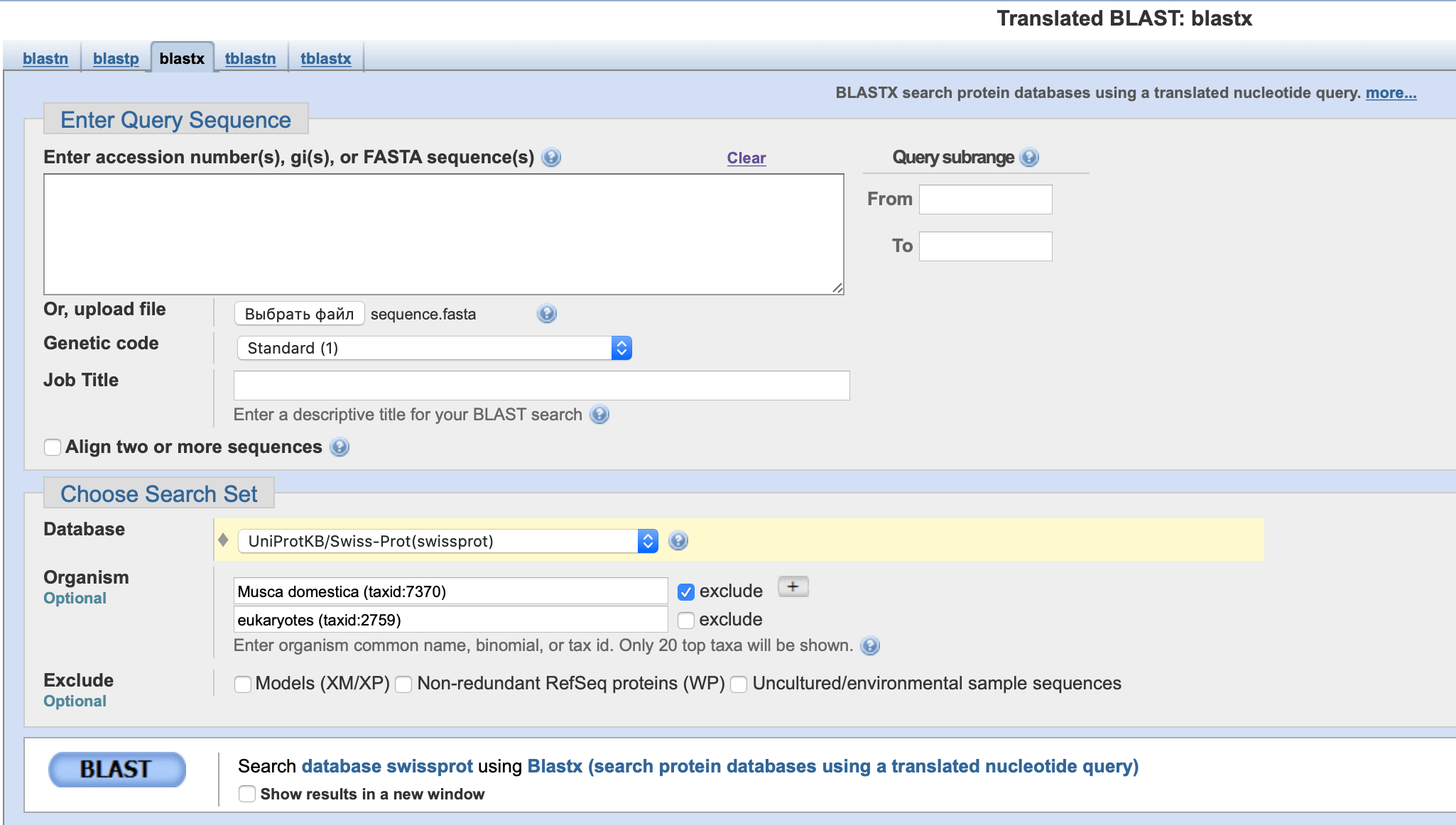The width and height of the screenshot is (1456, 825).
Task: Focus the Job Title input field
Action: [x=541, y=386]
